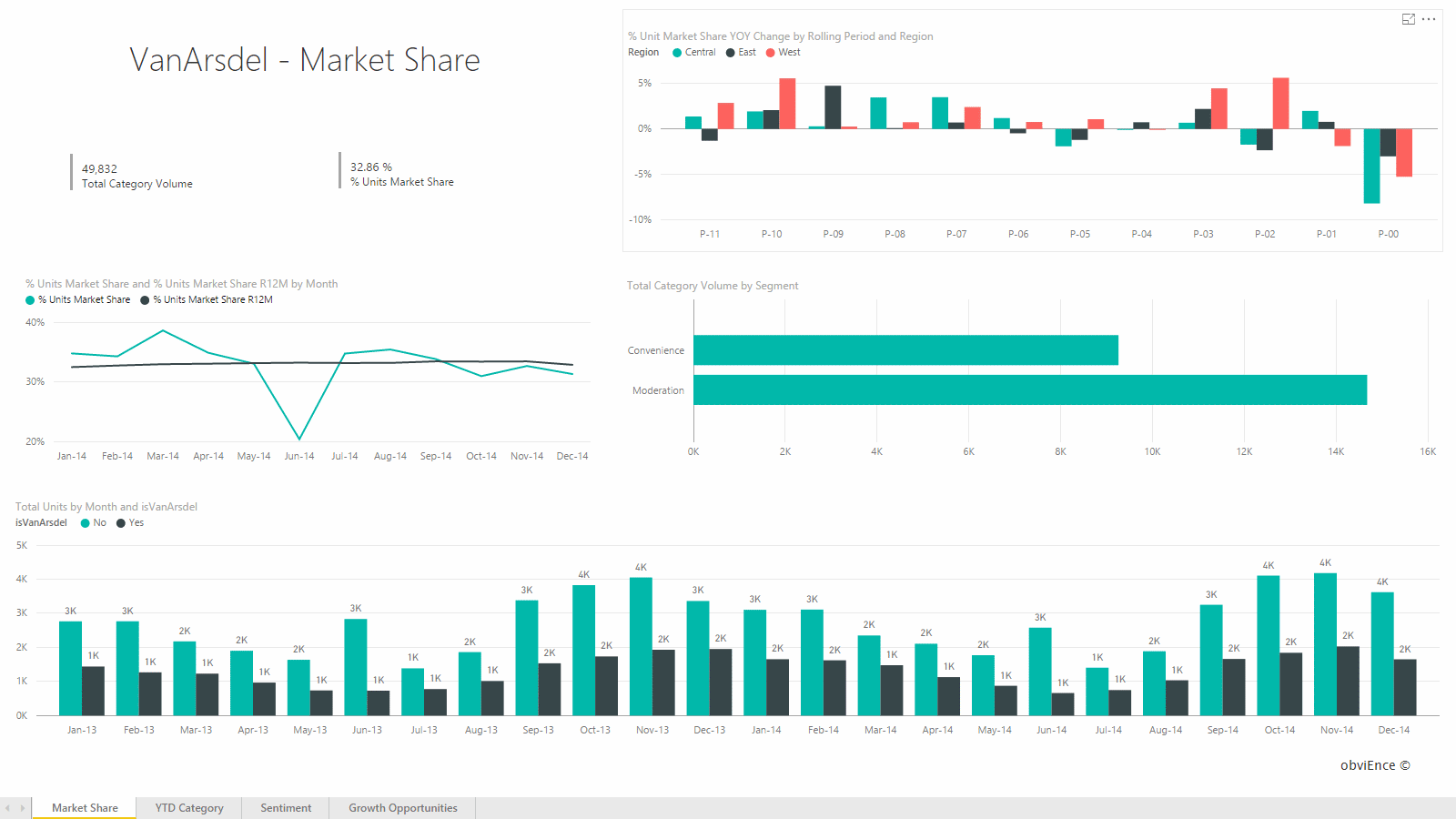Screen dimensions: 1456x819
Task: Select the Moderation segment bar
Action: click(1030, 389)
